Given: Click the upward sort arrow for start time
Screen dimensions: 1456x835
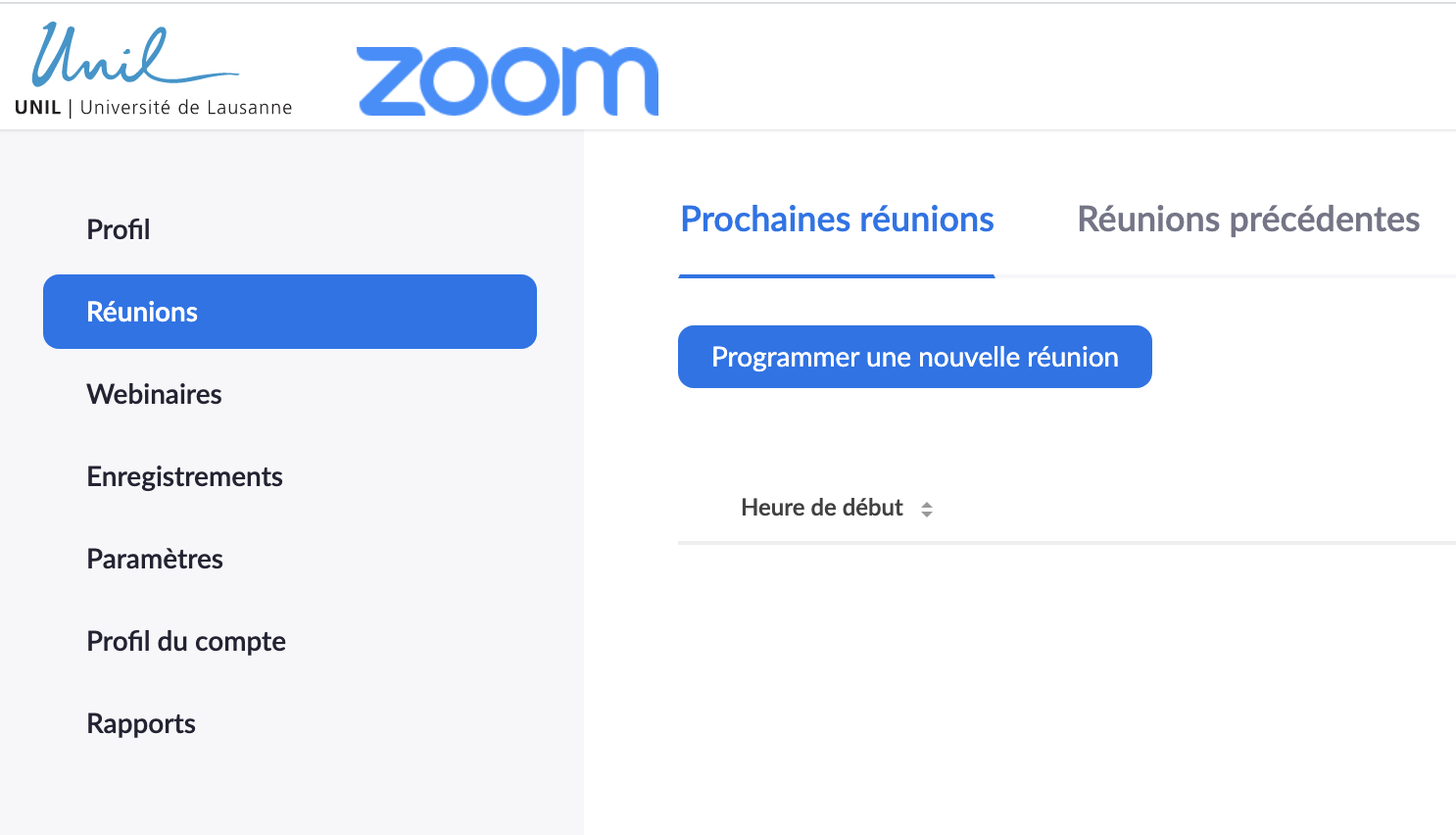Looking at the screenshot, I should (x=927, y=504).
